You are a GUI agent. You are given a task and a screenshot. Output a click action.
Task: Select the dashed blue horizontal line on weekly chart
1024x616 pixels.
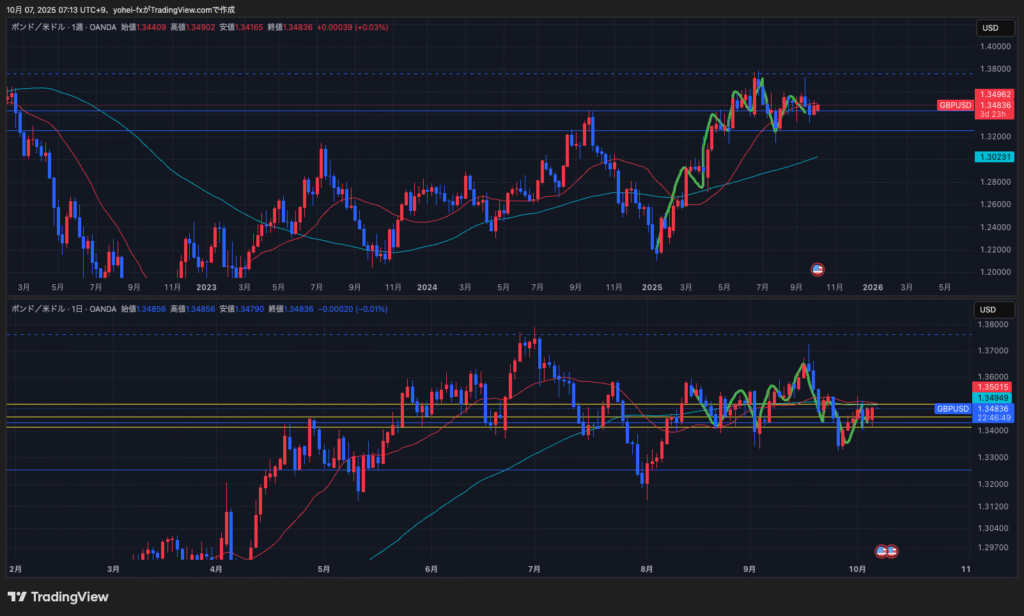[x=300, y=74]
